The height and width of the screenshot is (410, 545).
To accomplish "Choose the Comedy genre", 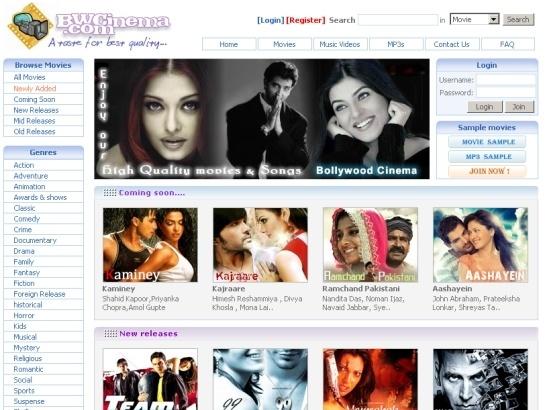I will point(27,219).
